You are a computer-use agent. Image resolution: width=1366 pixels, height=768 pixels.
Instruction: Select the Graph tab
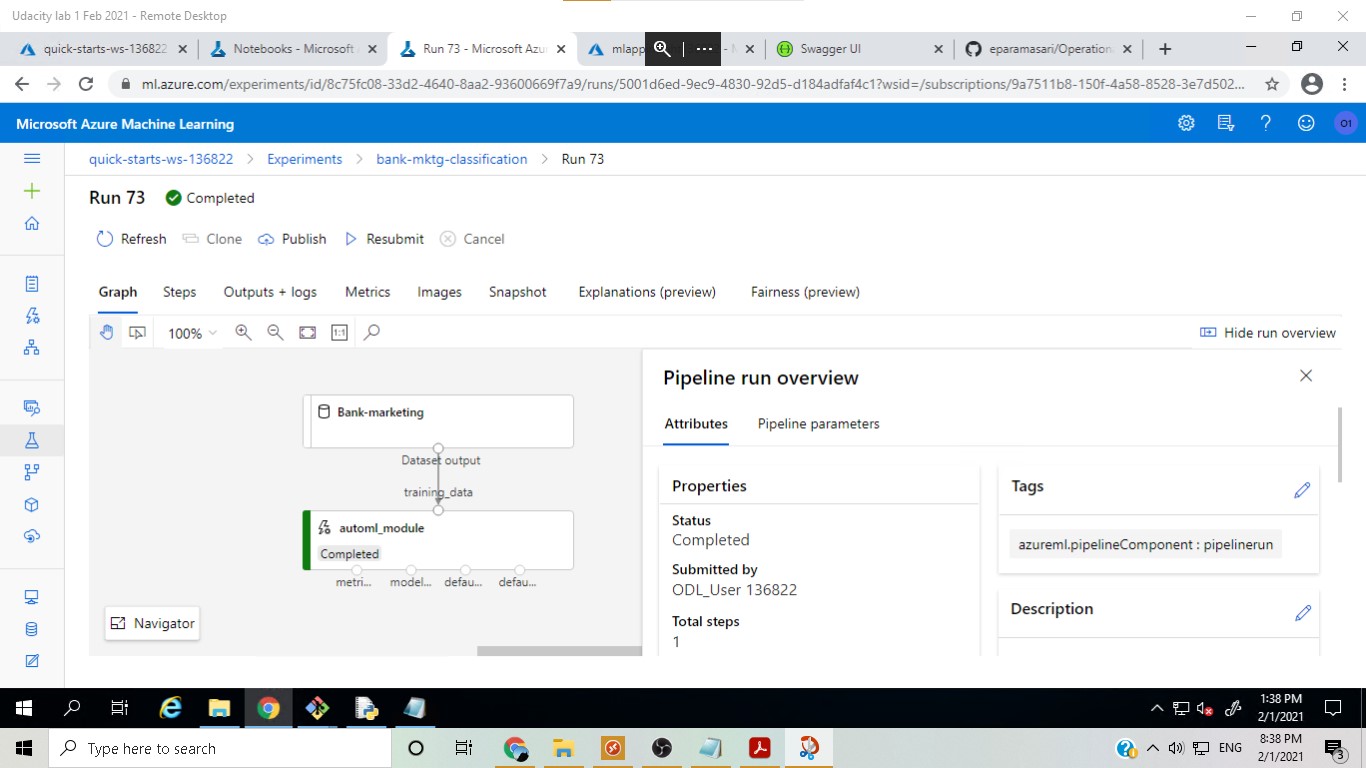(x=117, y=292)
